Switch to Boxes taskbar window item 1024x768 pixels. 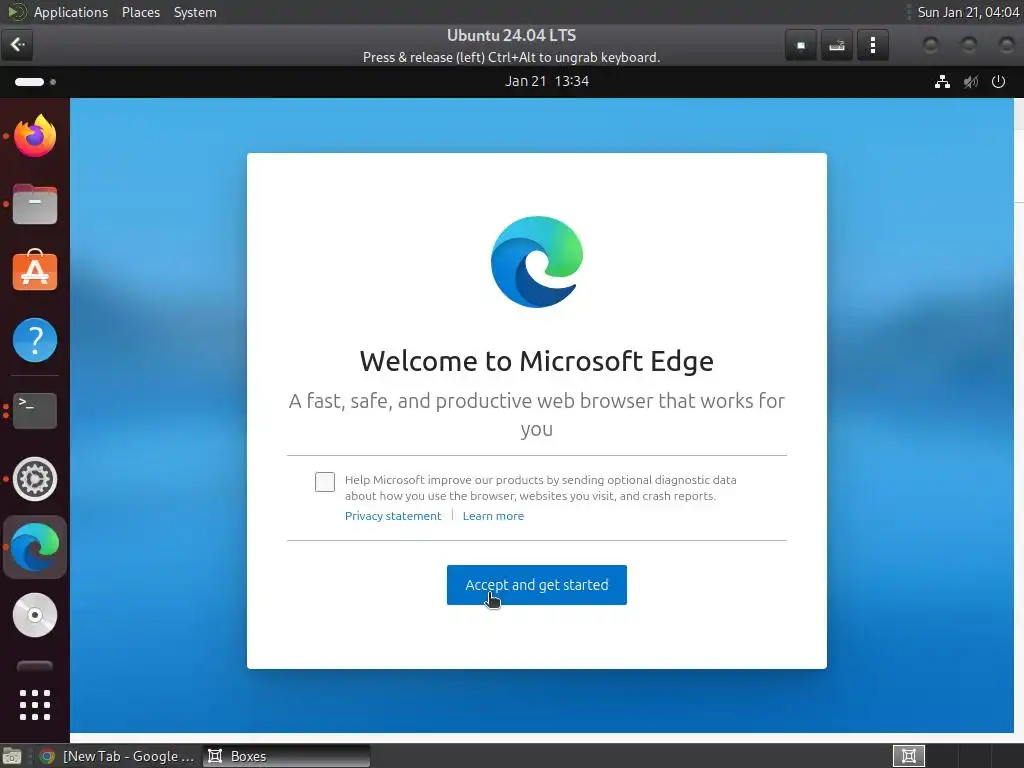point(287,756)
